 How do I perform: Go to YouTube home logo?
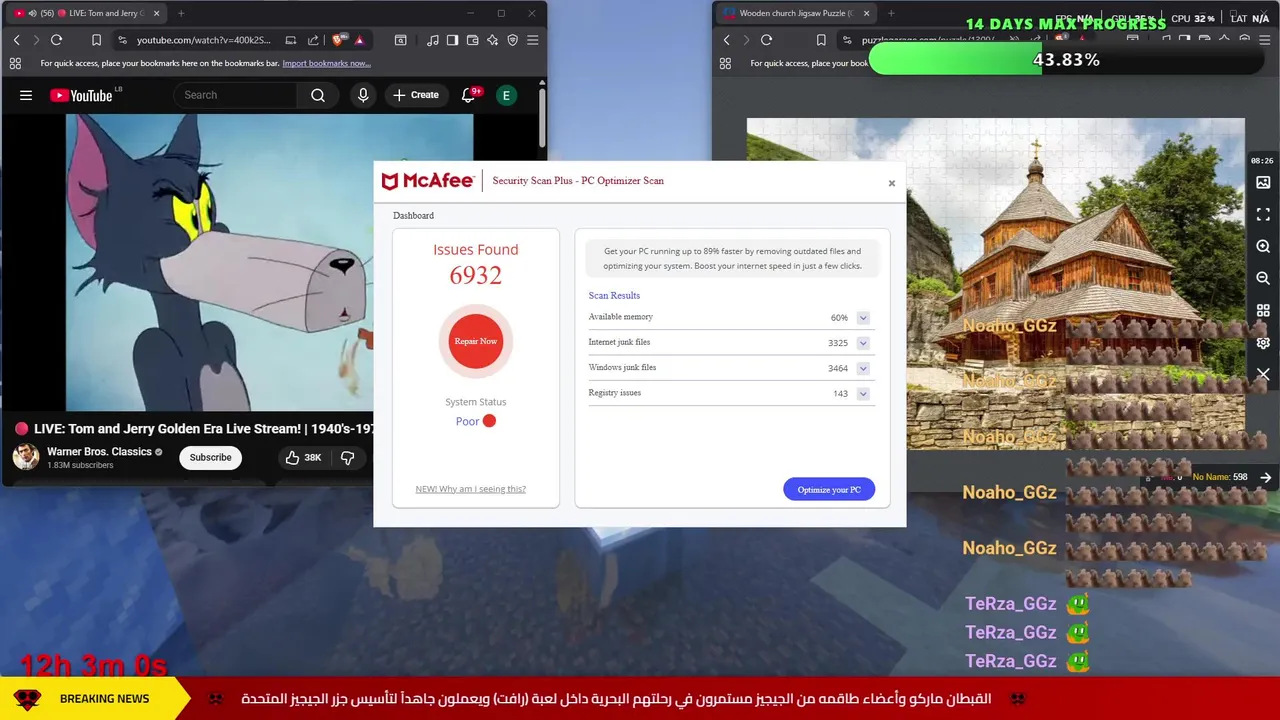point(81,95)
